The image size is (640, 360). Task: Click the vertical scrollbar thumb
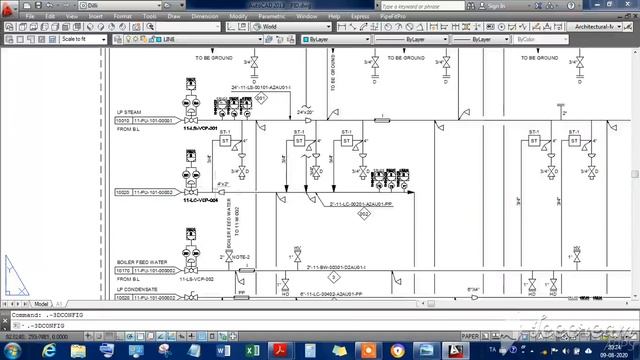click(635, 174)
